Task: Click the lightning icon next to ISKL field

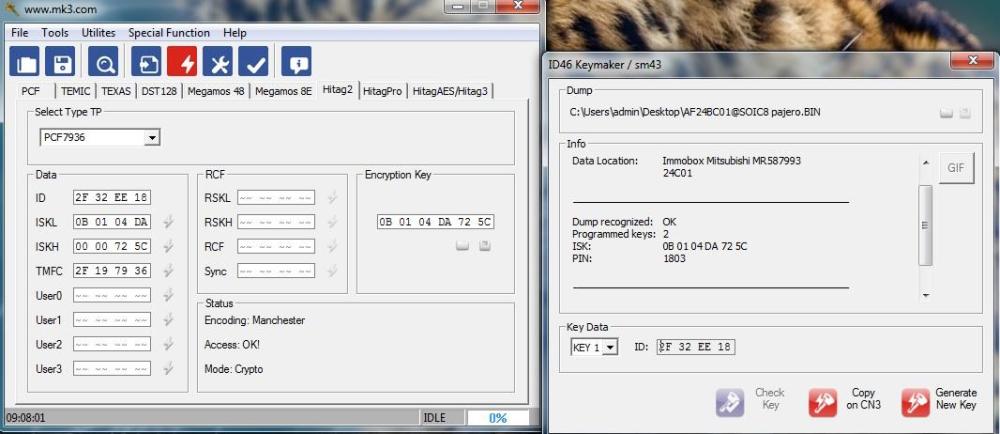Action: 169,222
